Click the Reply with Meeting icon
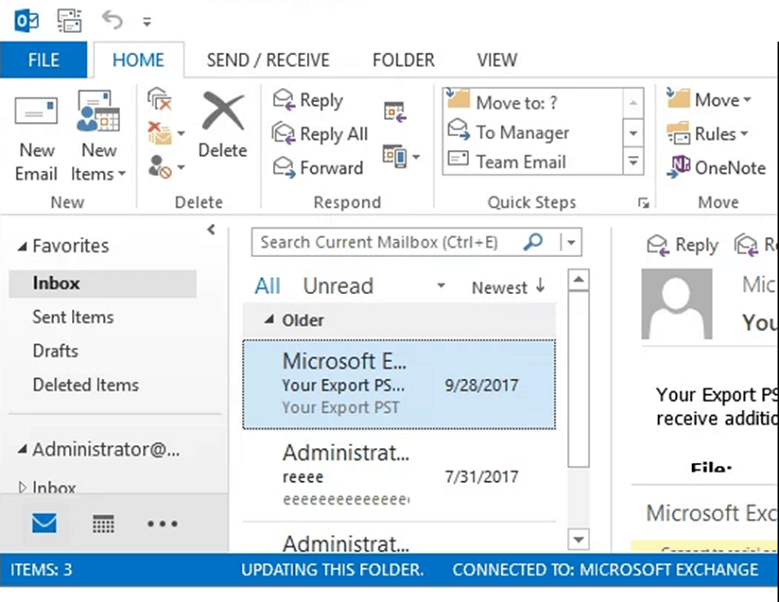 coord(395,111)
